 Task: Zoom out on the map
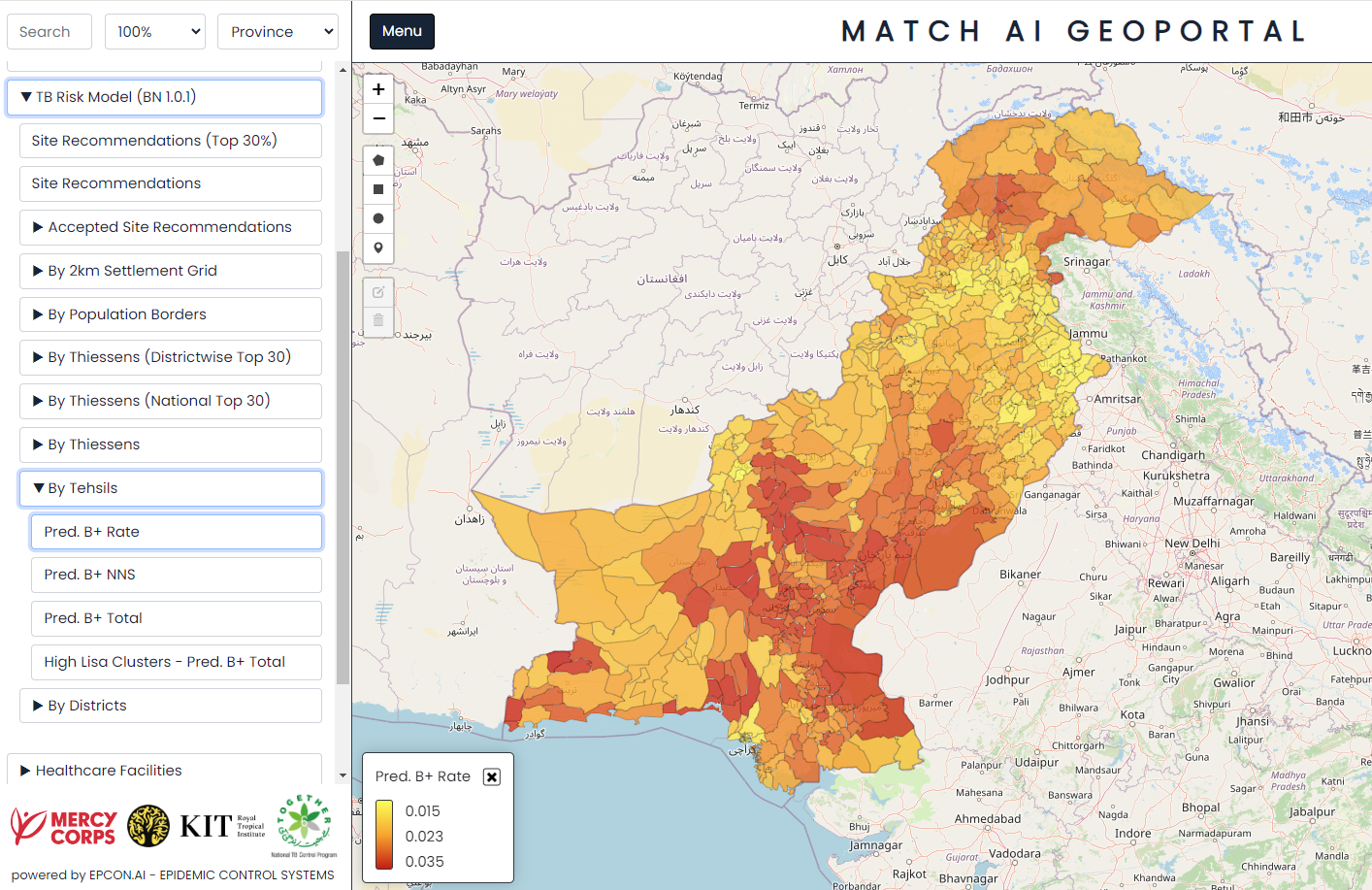click(x=378, y=118)
